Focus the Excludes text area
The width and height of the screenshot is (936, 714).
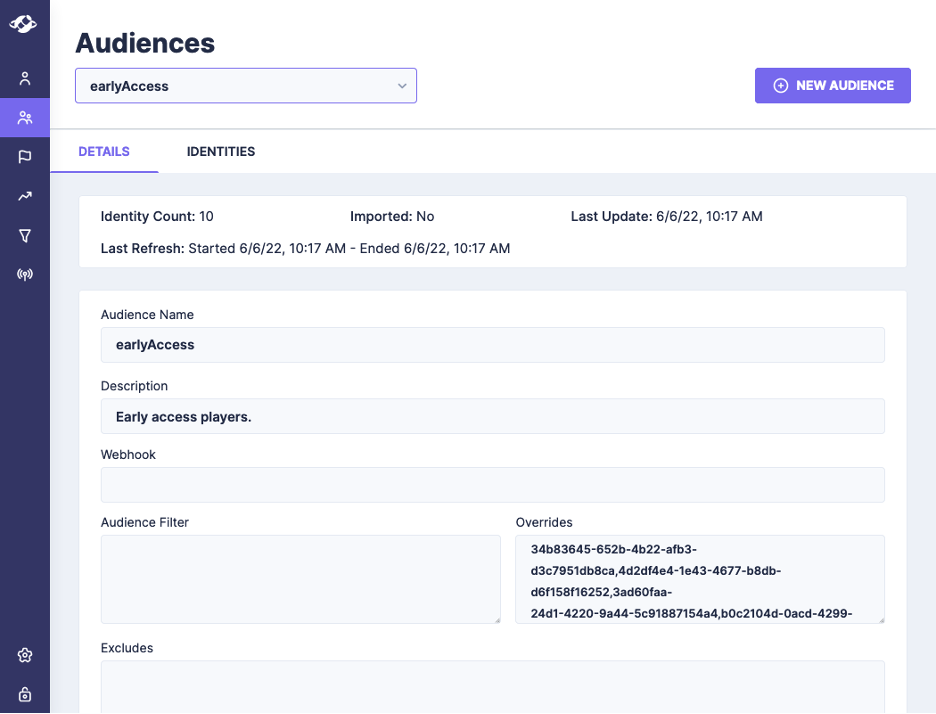pos(492,686)
